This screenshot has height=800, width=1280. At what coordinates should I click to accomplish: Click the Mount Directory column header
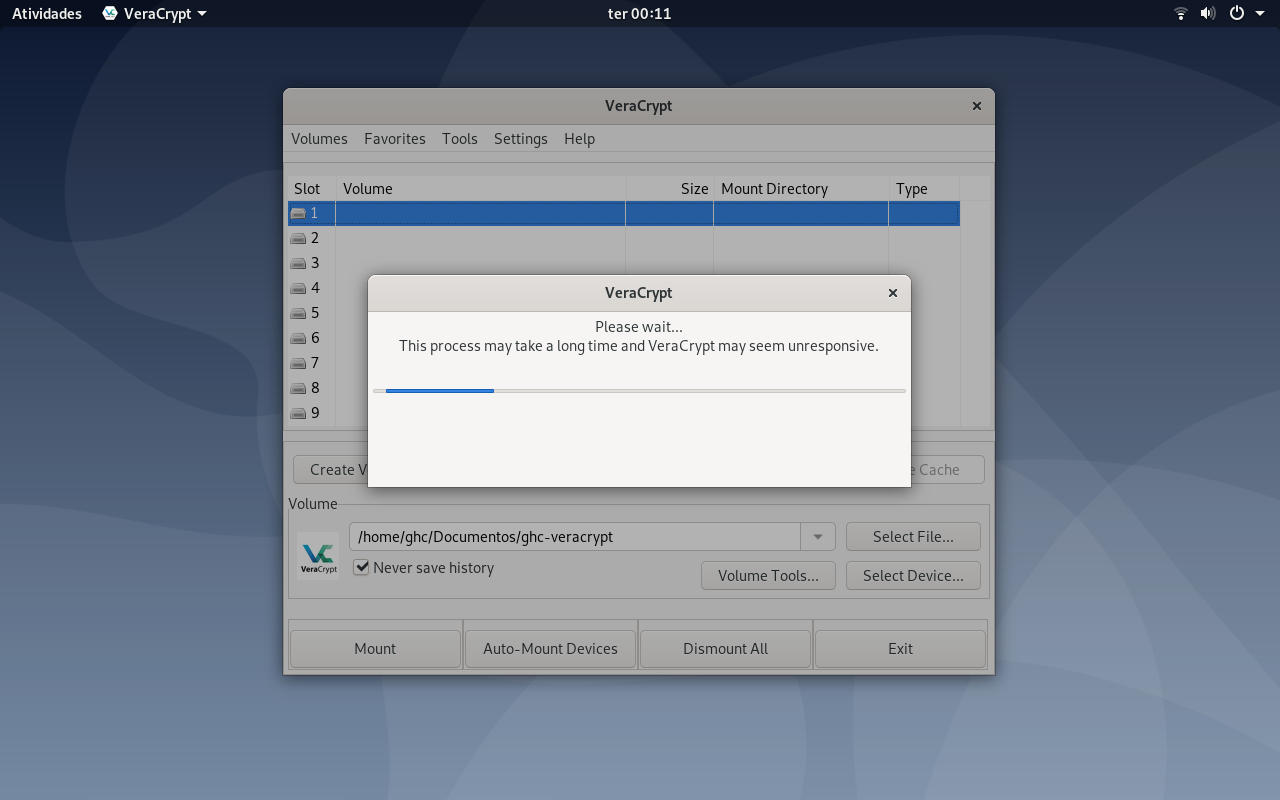801,189
